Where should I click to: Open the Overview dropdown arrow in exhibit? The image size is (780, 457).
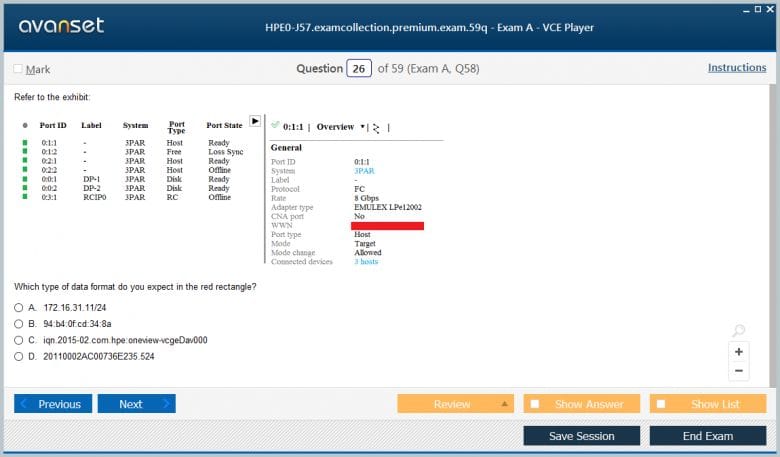[x=362, y=127]
